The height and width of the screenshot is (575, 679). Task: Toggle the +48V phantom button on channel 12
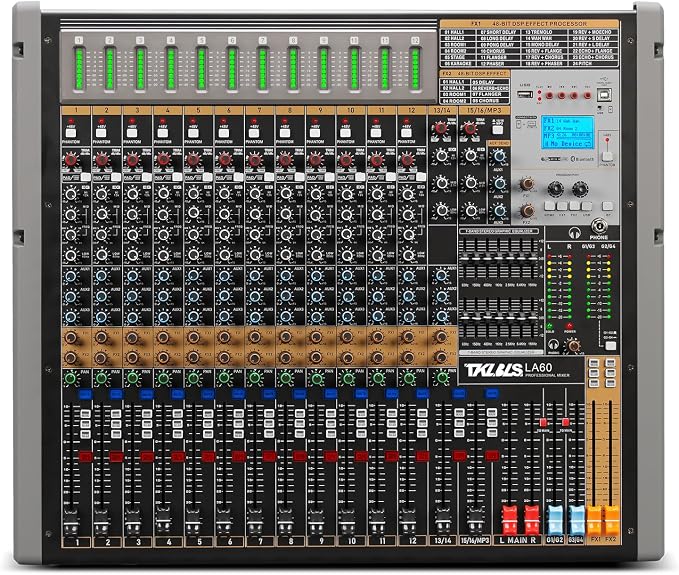[x=406, y=132]
